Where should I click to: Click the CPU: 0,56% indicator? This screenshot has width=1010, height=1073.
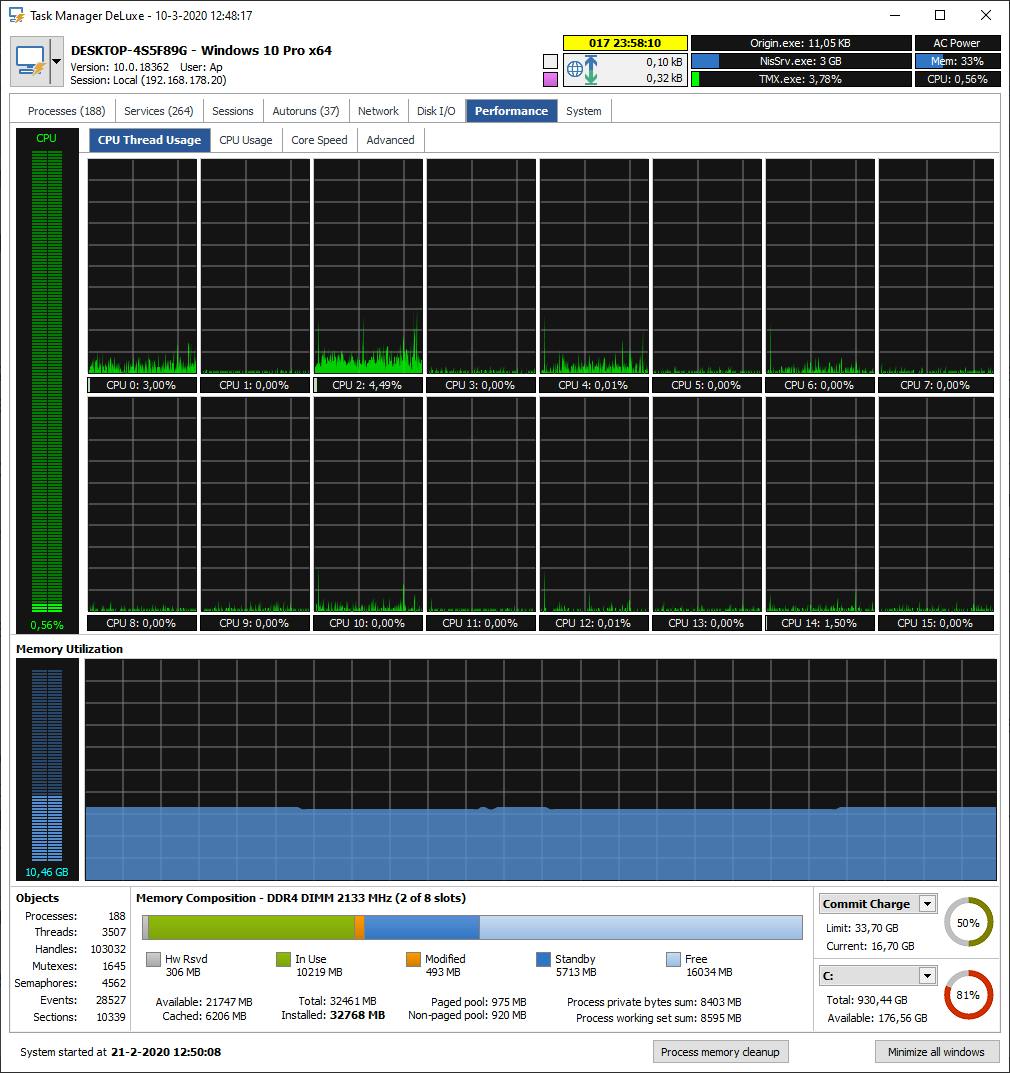[x=956, y=78]
